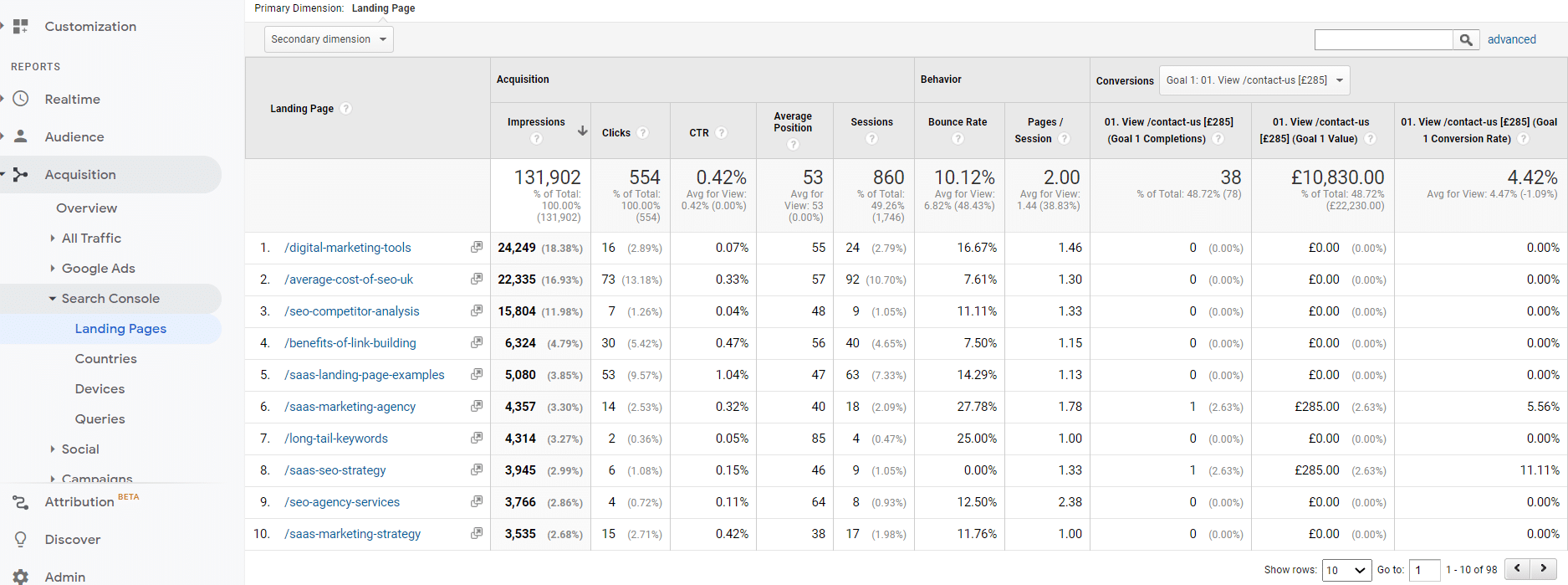Click the Admin gear icon
This screenshot has width=1568, height=585.
tap(21, 576)
